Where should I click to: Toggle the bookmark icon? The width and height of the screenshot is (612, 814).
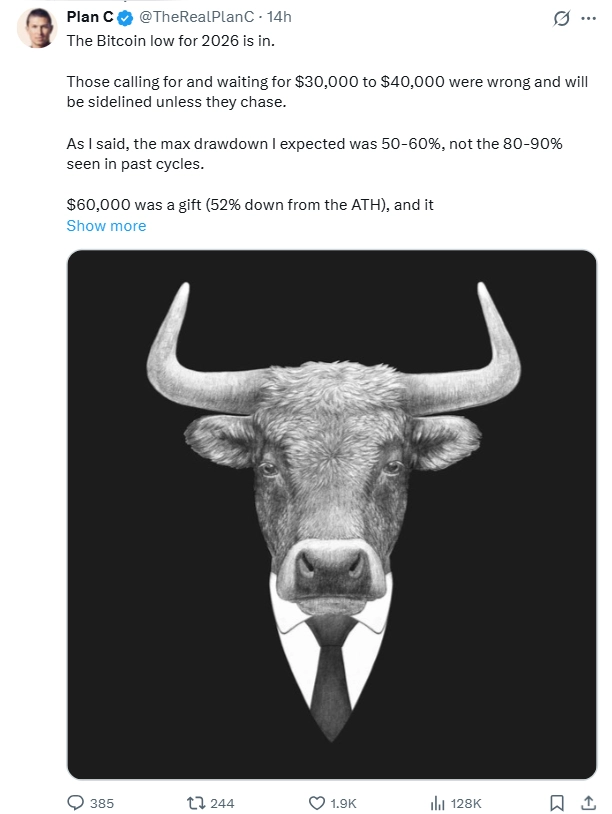point(558,802)
